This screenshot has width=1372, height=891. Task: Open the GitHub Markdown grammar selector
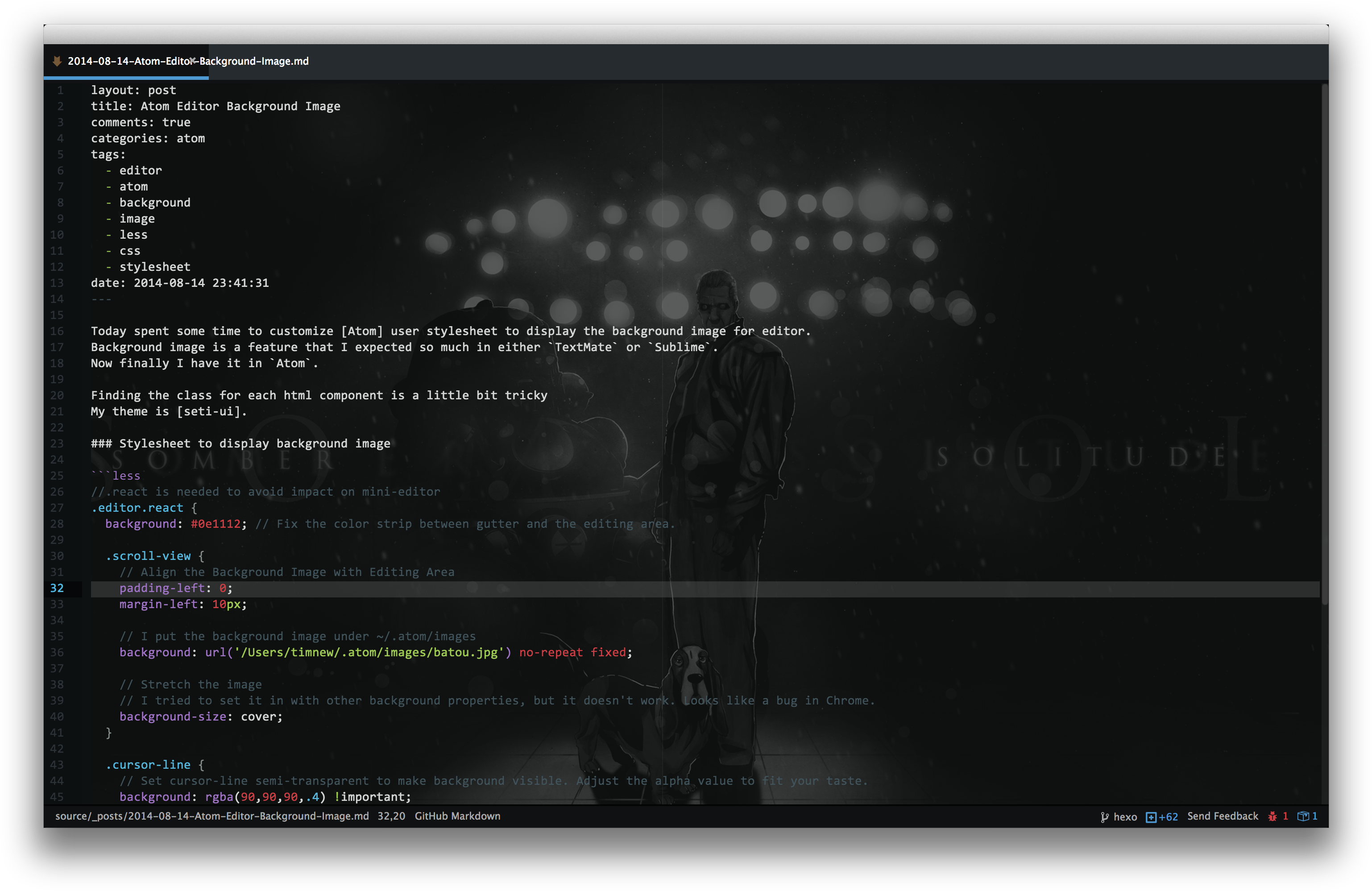click(457, 816)
